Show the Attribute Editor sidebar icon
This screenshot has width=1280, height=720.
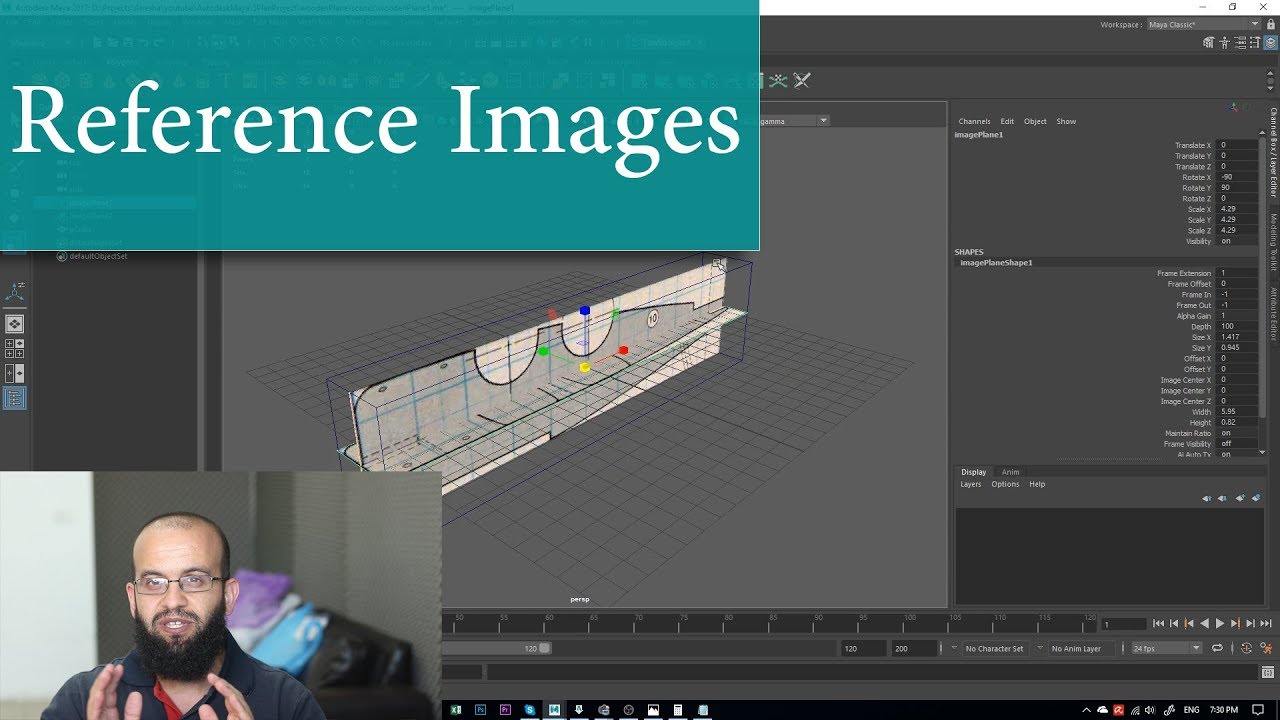click(1239, 43)
